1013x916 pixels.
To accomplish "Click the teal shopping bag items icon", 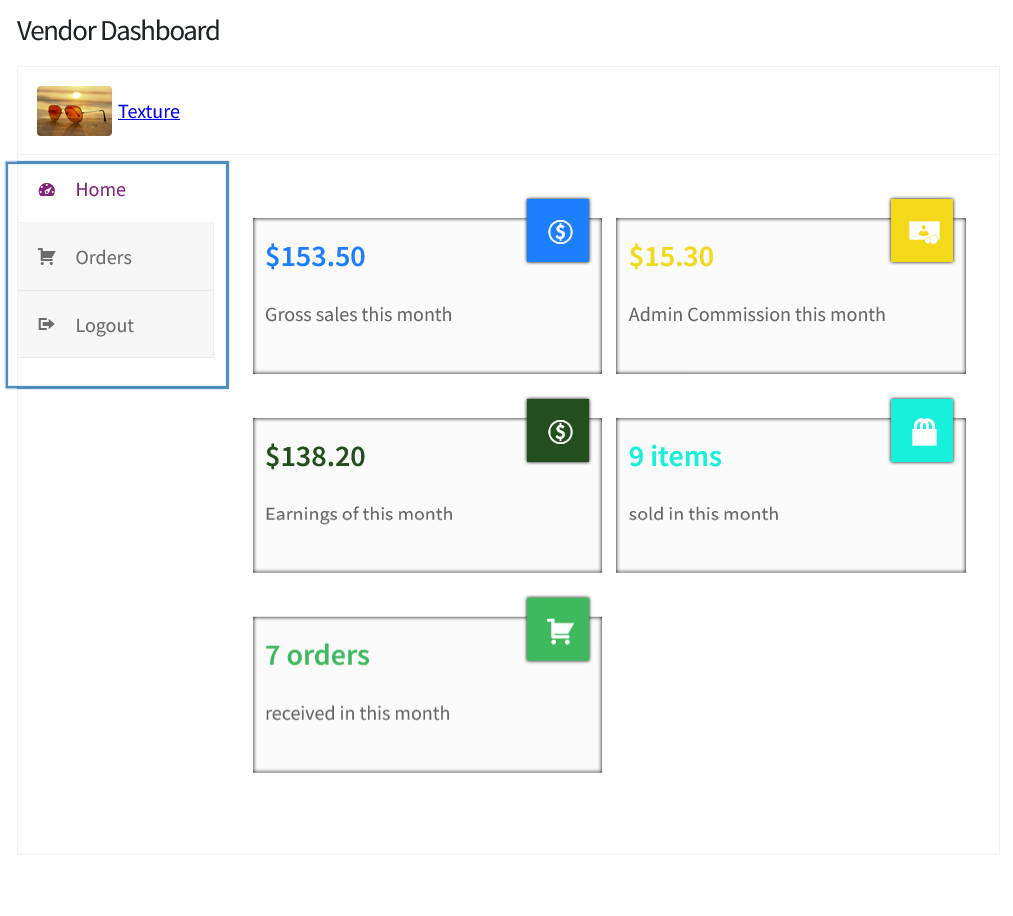I will pos(921,430).
